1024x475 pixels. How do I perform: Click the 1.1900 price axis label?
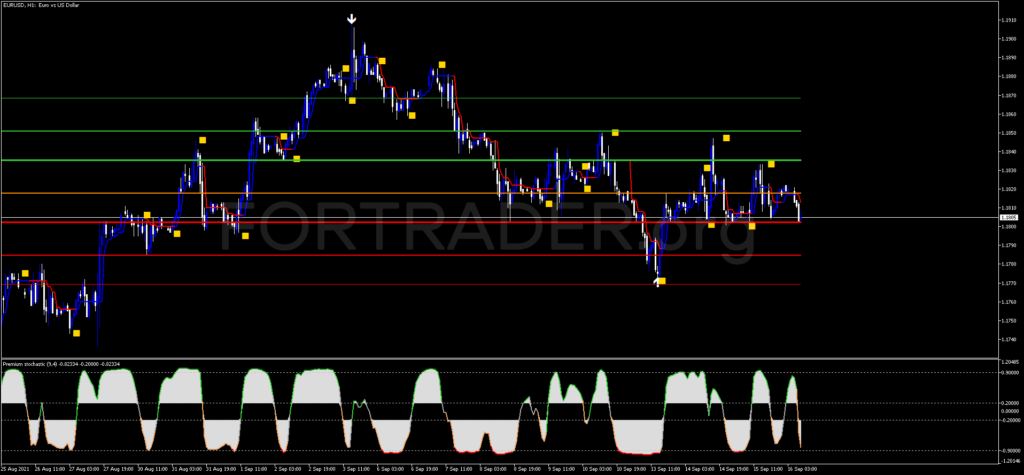[1008, 39]
